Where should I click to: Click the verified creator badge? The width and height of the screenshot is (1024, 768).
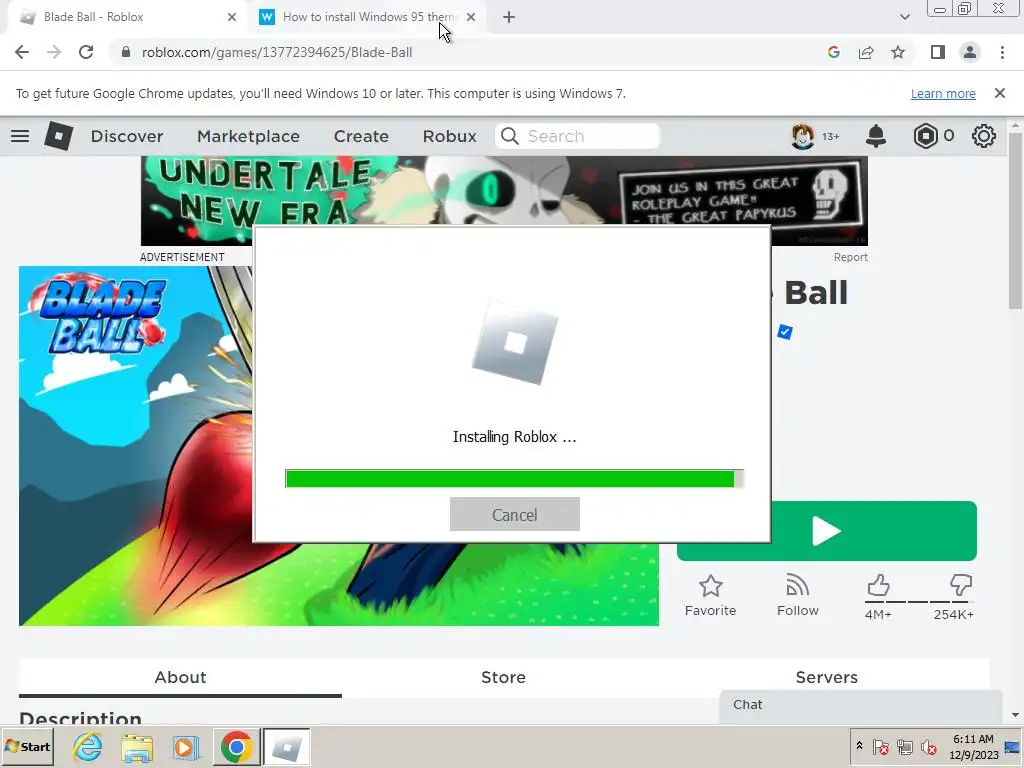[784, 332]
